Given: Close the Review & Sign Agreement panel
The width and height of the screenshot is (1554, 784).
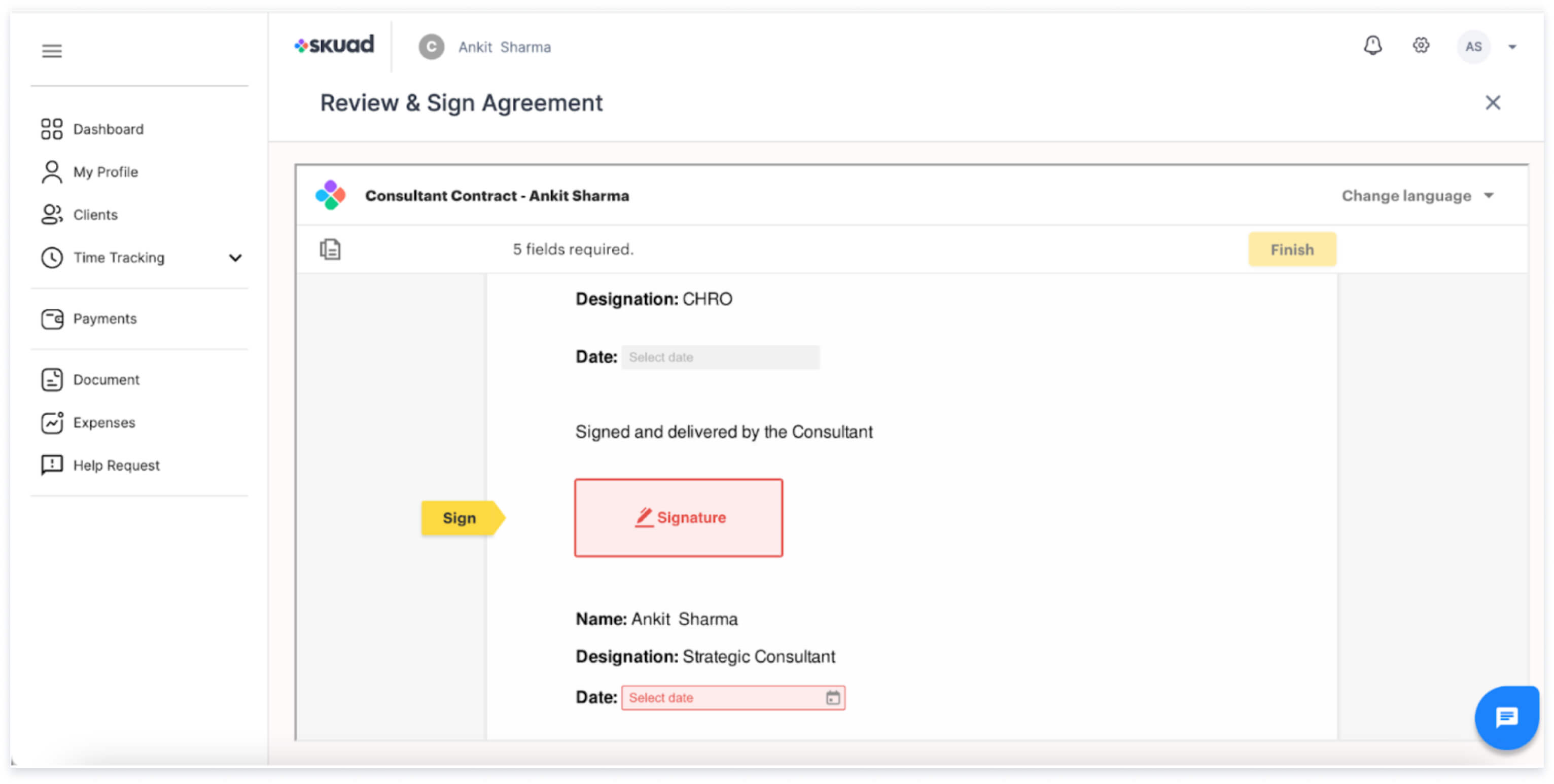Looking at the screenshot, I should [1493, 102].
